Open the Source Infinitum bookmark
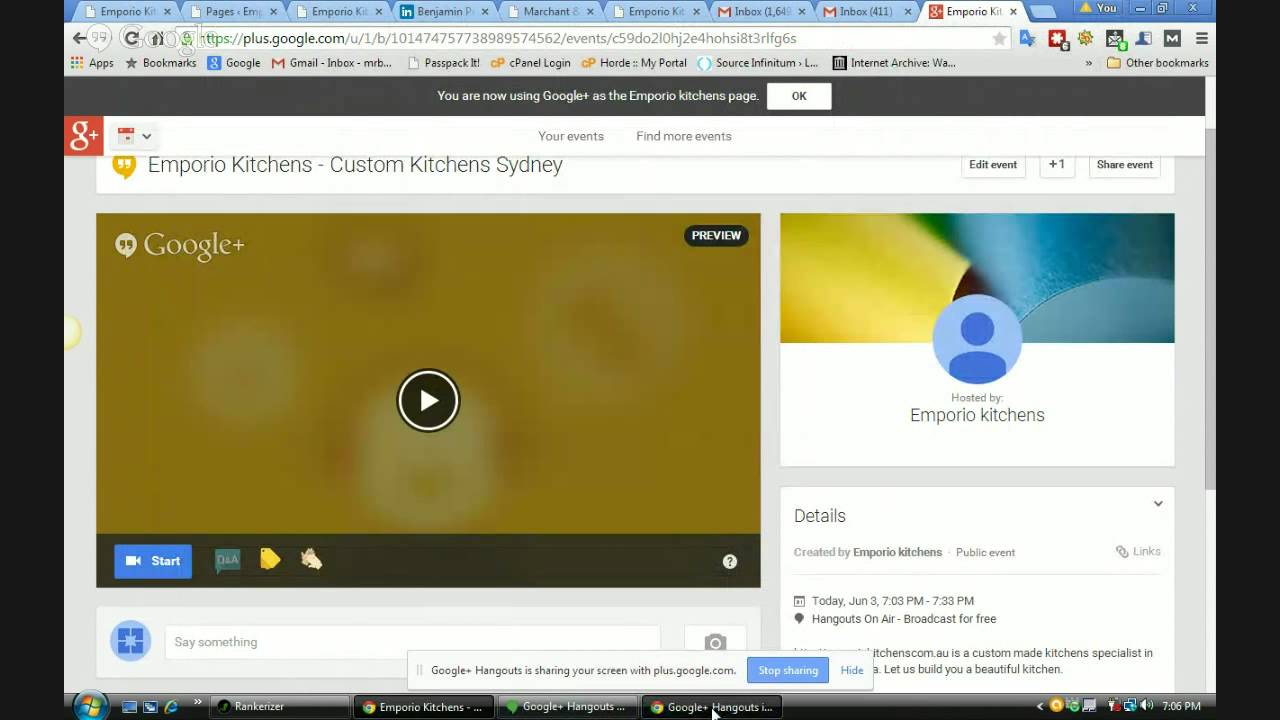 tap(758, 62)
